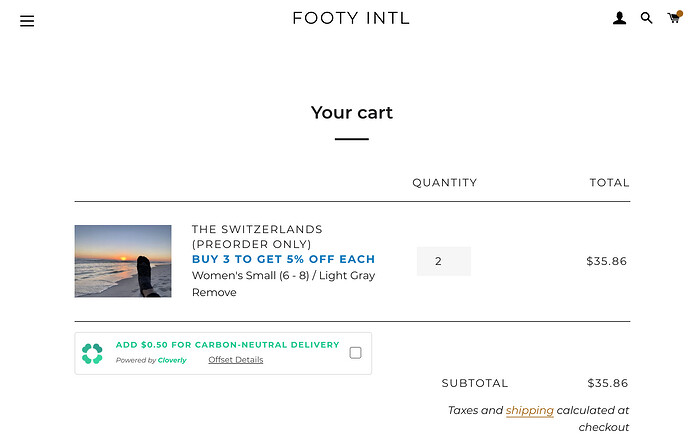690x435 pixels.
Task: Click the Buy 3 Get 5% Off promo text
Action: click(x=283, y=259)
